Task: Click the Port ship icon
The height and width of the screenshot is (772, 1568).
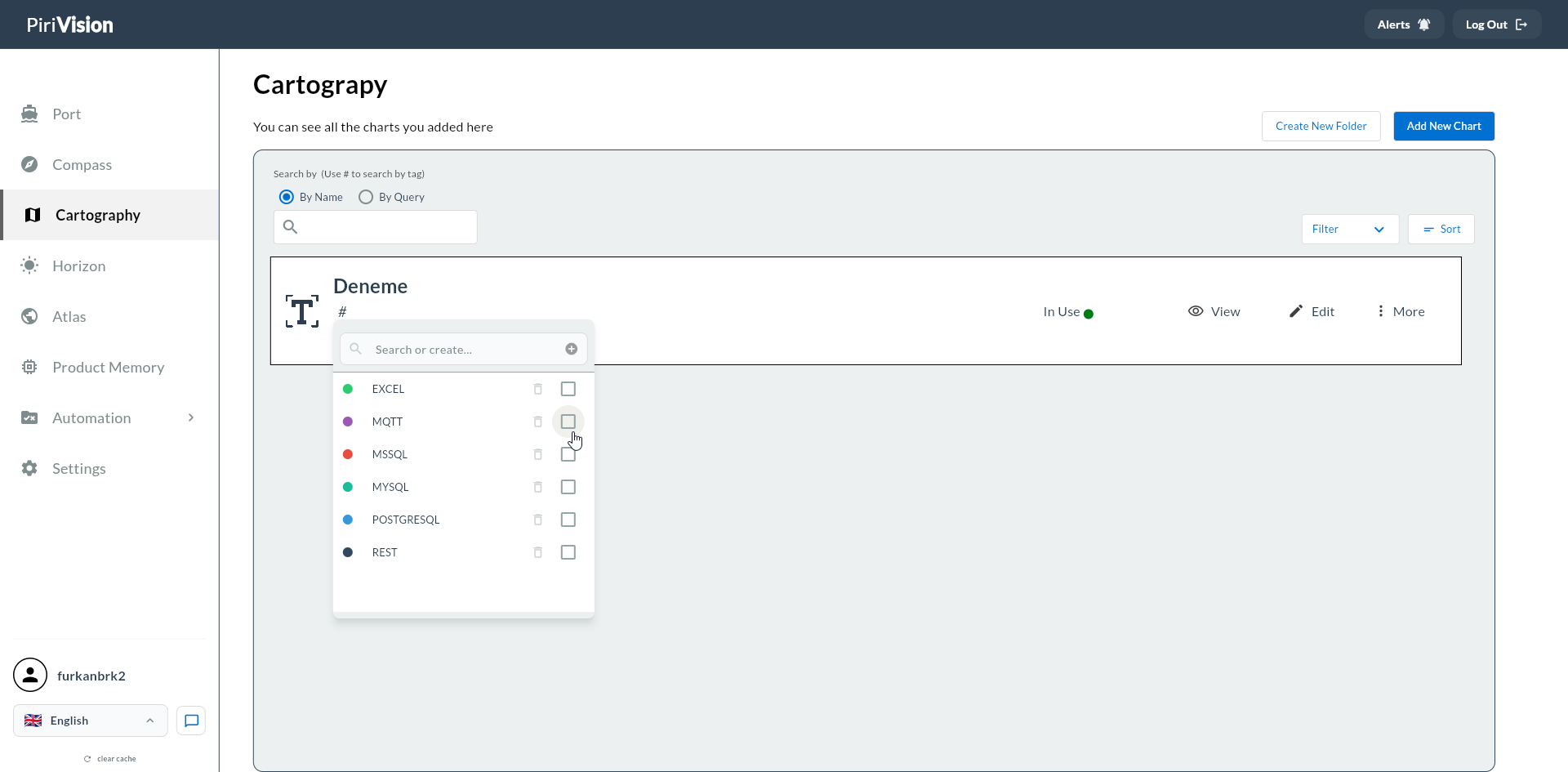Action: click(29, 114)
